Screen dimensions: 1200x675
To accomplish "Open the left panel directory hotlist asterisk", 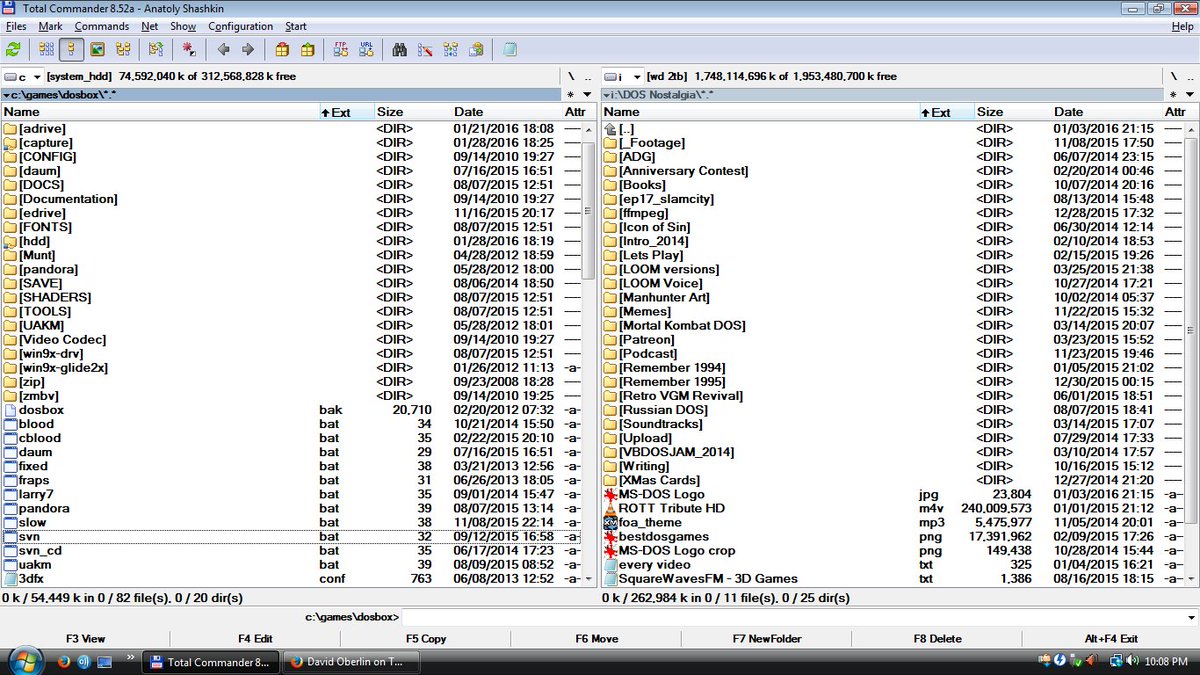I will 573,94.
